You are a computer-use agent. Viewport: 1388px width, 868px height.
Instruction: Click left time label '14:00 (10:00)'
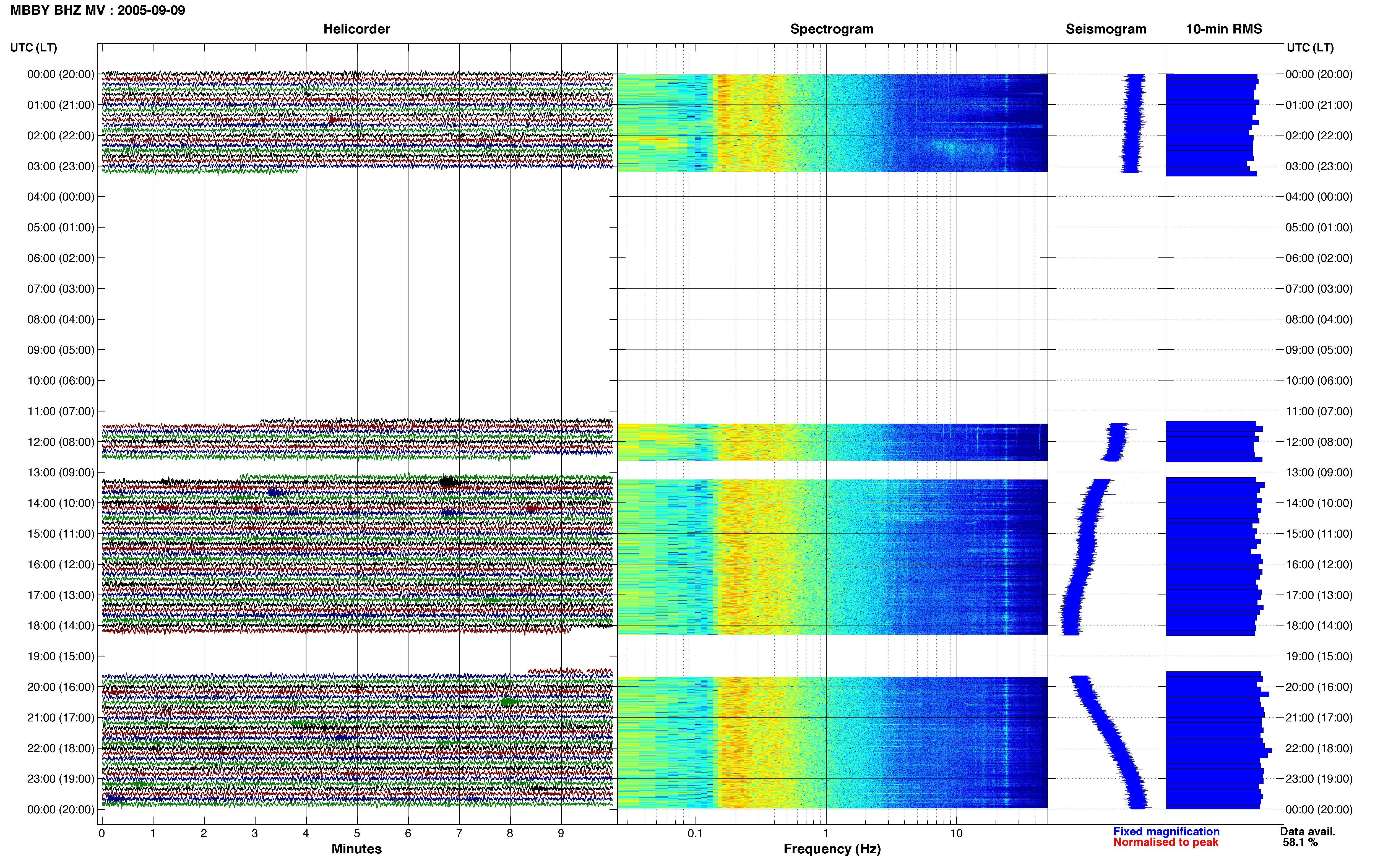click(x=61, y=504)
